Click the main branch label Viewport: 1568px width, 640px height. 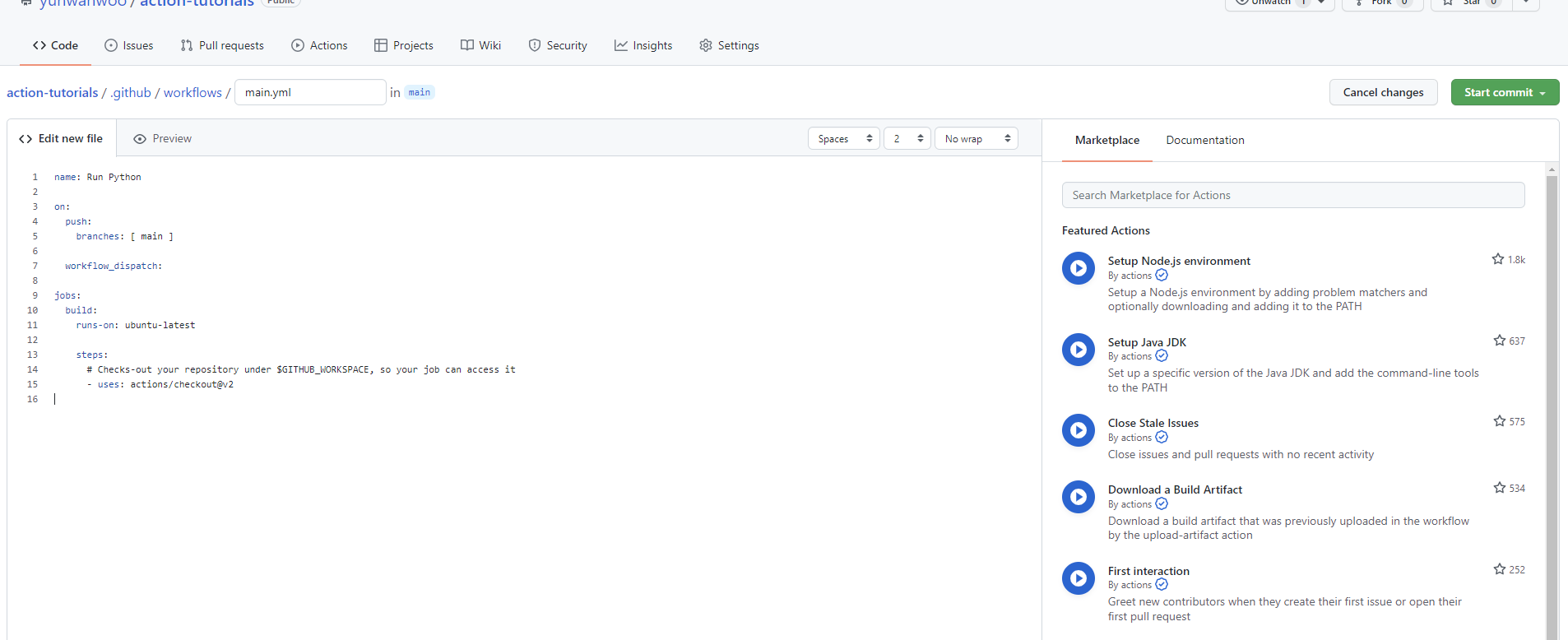pyautogui.click(x=420, y=92)
